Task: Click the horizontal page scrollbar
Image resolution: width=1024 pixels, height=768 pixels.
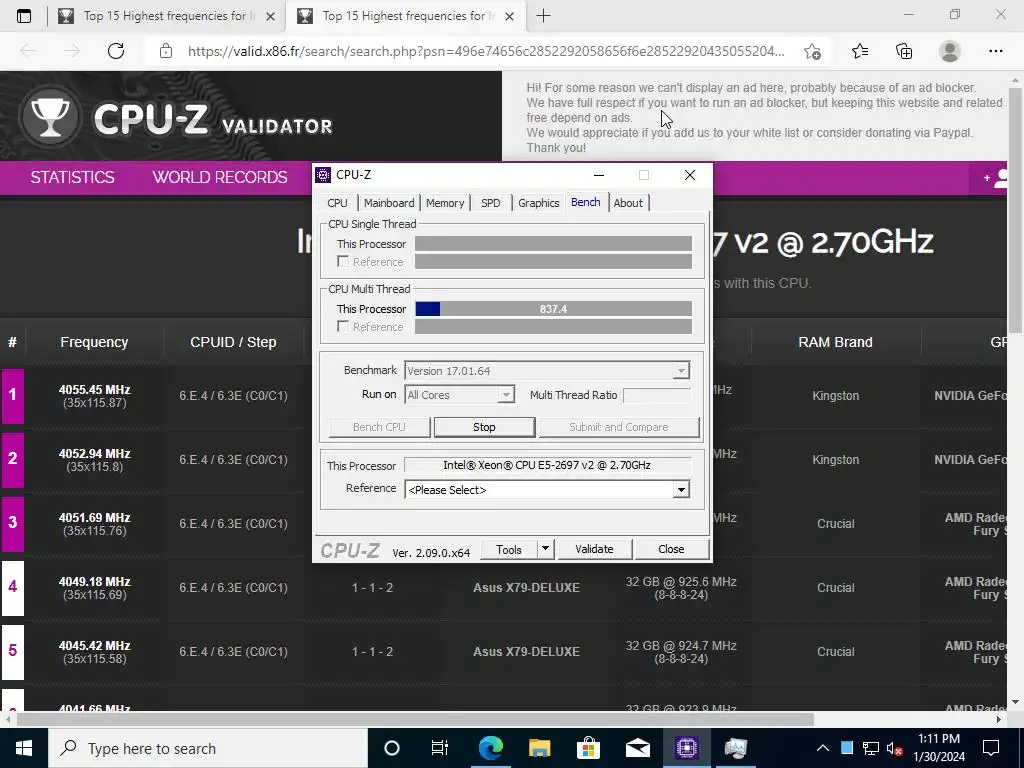Action: pyautogui.click(x=415, y=719)
